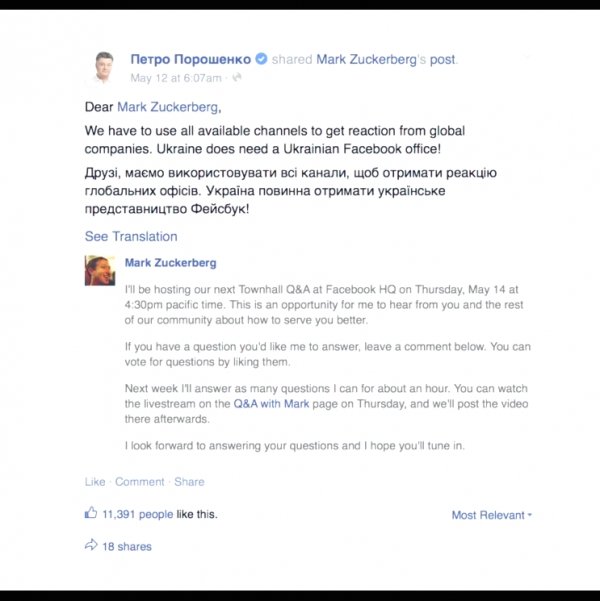This screenshot has height=601, width=600.
Task: Open Mark Zuckerberg's profile from the share header
Action: click(x=366, y=59)
